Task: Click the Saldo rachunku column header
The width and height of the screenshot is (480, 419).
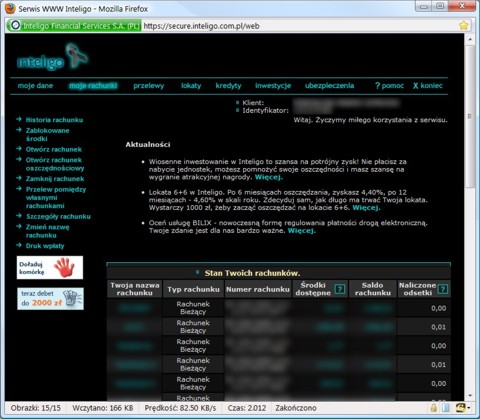Action: click(372, 289)
